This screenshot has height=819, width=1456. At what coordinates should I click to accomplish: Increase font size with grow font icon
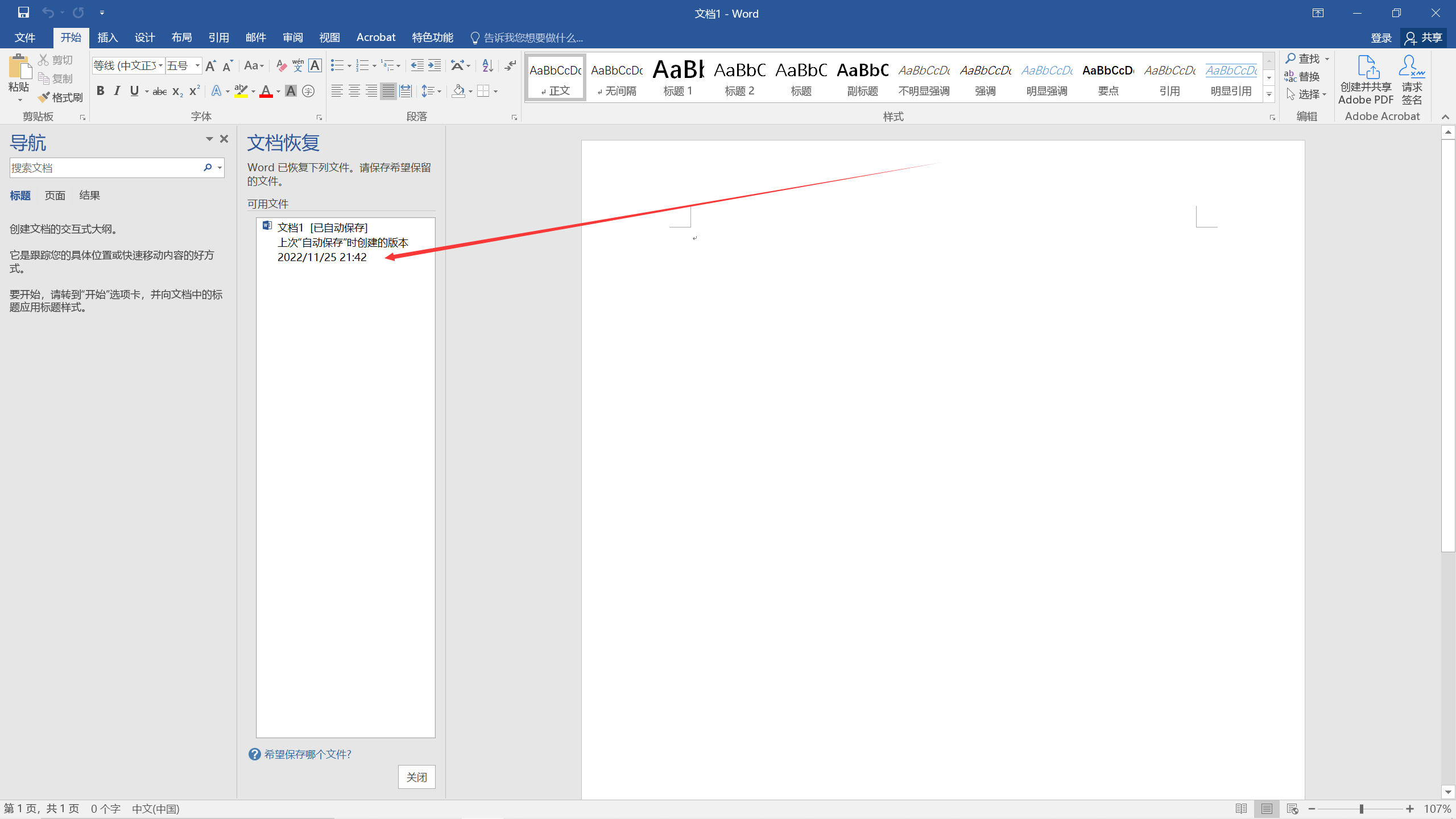click(210, 66)
